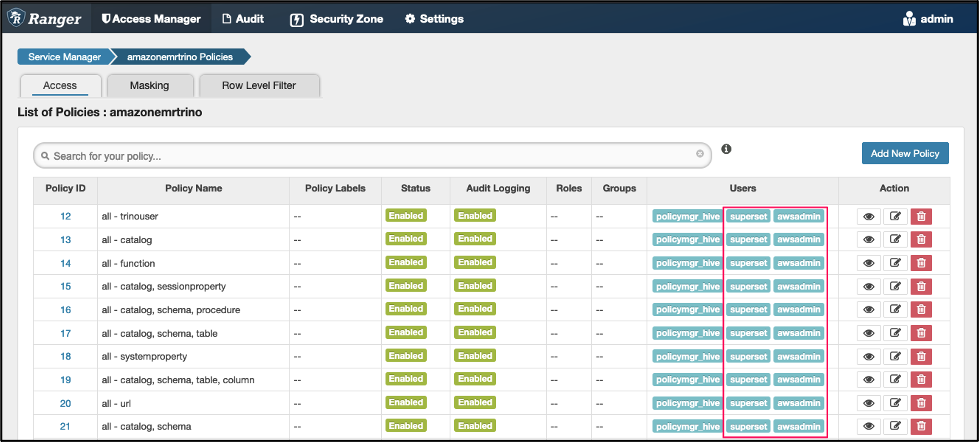This screenshot has width=979, height=443.
Task: Open the Ranger home logo
Action: (46, 19)
